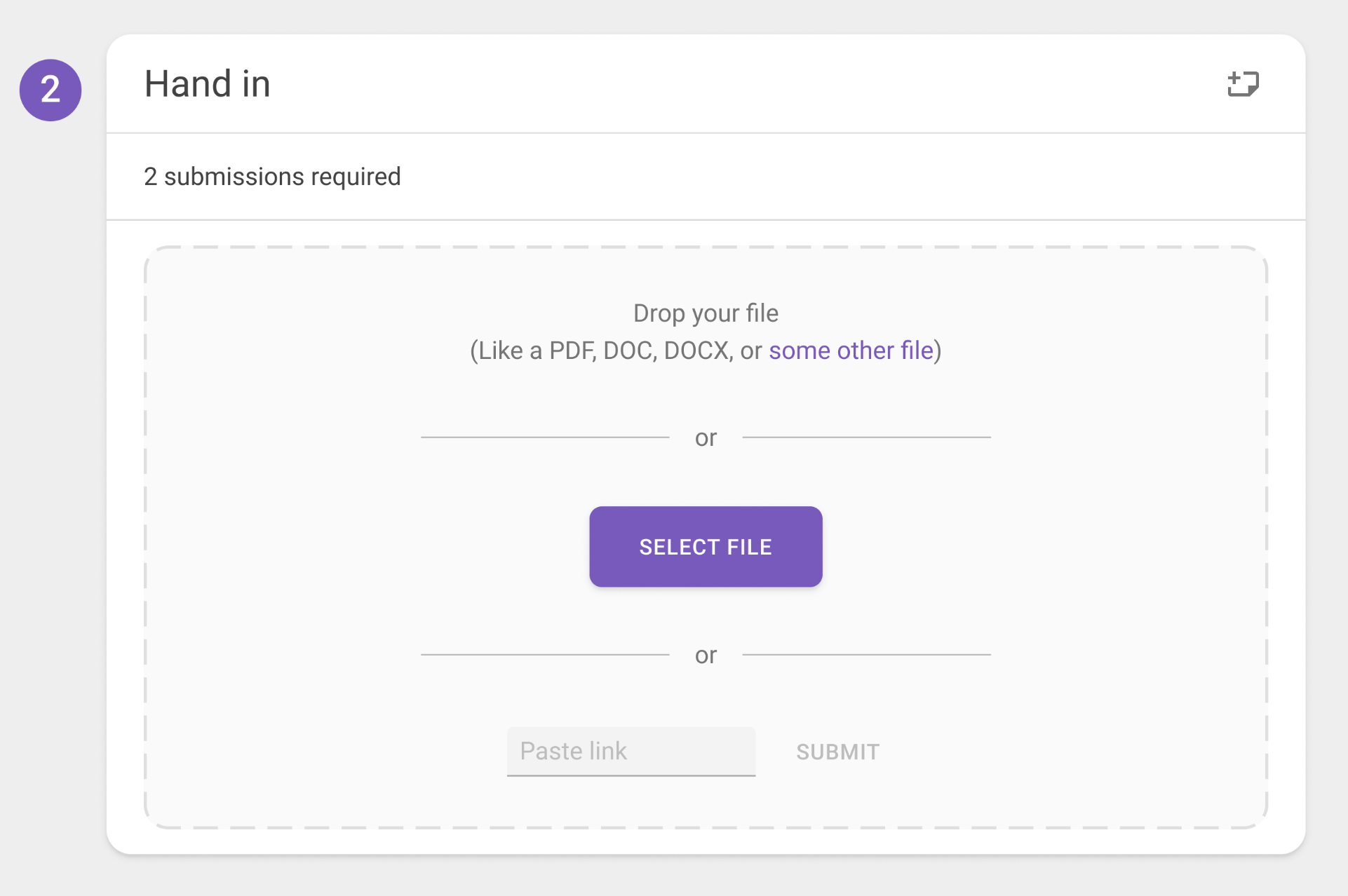Click the underline beneath Paste link field
This screenshot has height=896, width=1348.
point(631,775)
